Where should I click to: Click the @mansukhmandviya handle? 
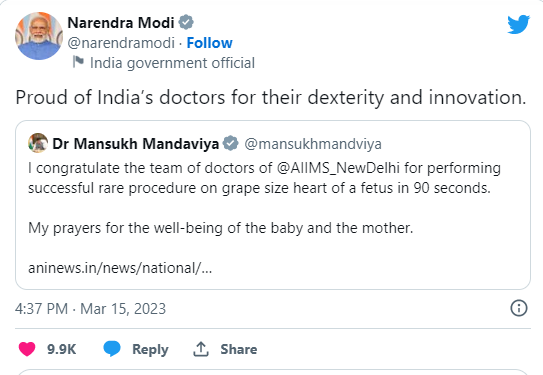click(313, 144)
